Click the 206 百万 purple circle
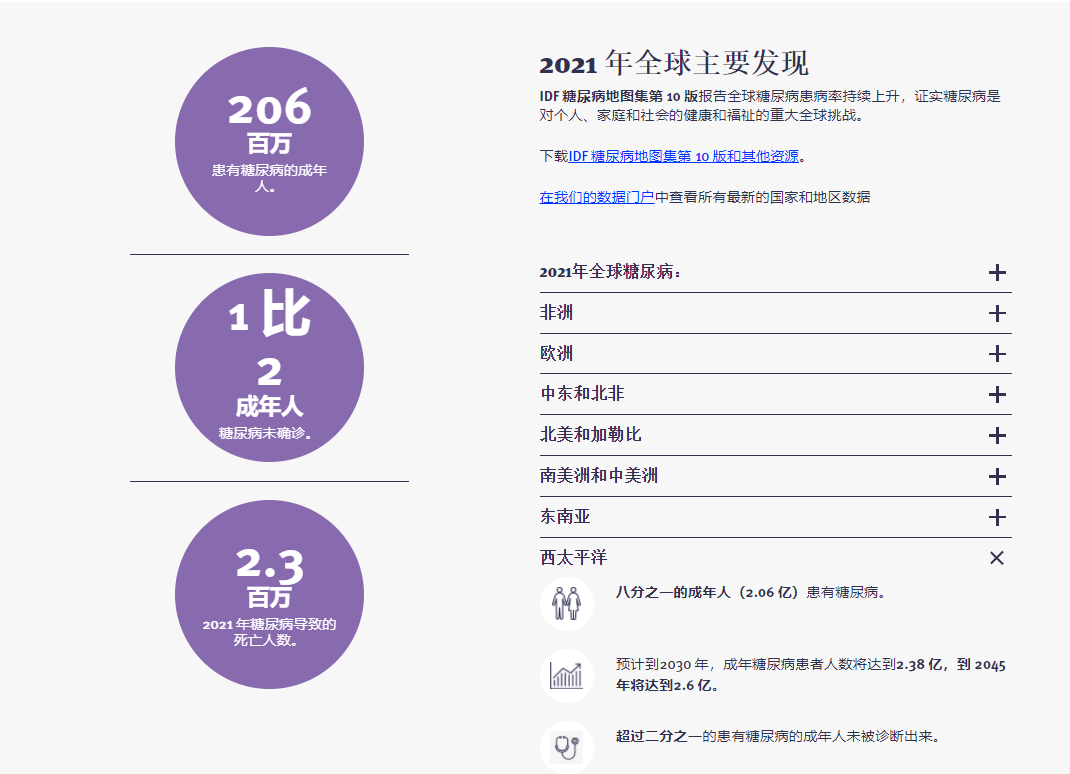Screen dimensions: 1070x774 point(269,142)
